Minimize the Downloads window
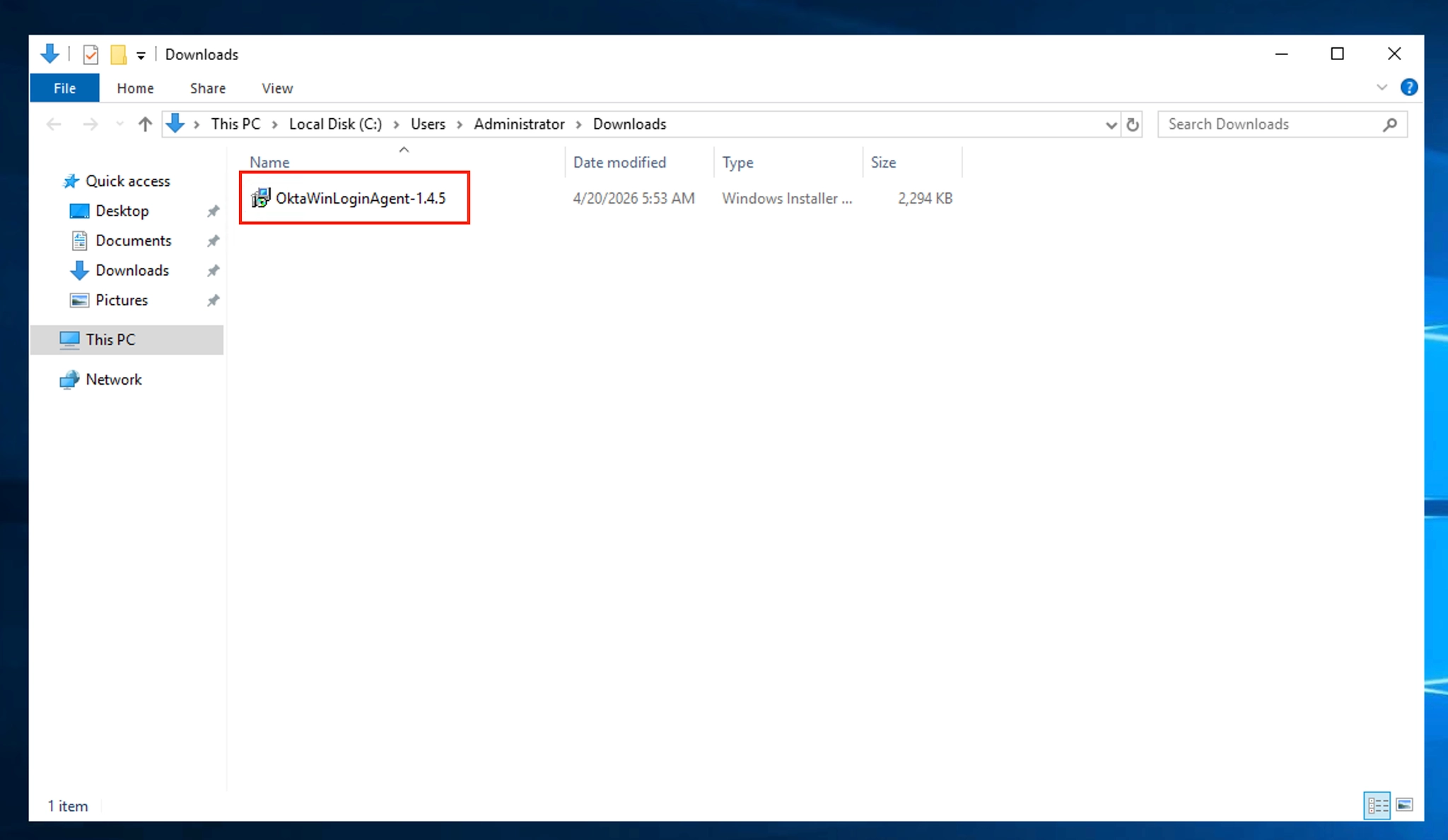Viewport: 1448px width, 840px height. click(1281, 54)
